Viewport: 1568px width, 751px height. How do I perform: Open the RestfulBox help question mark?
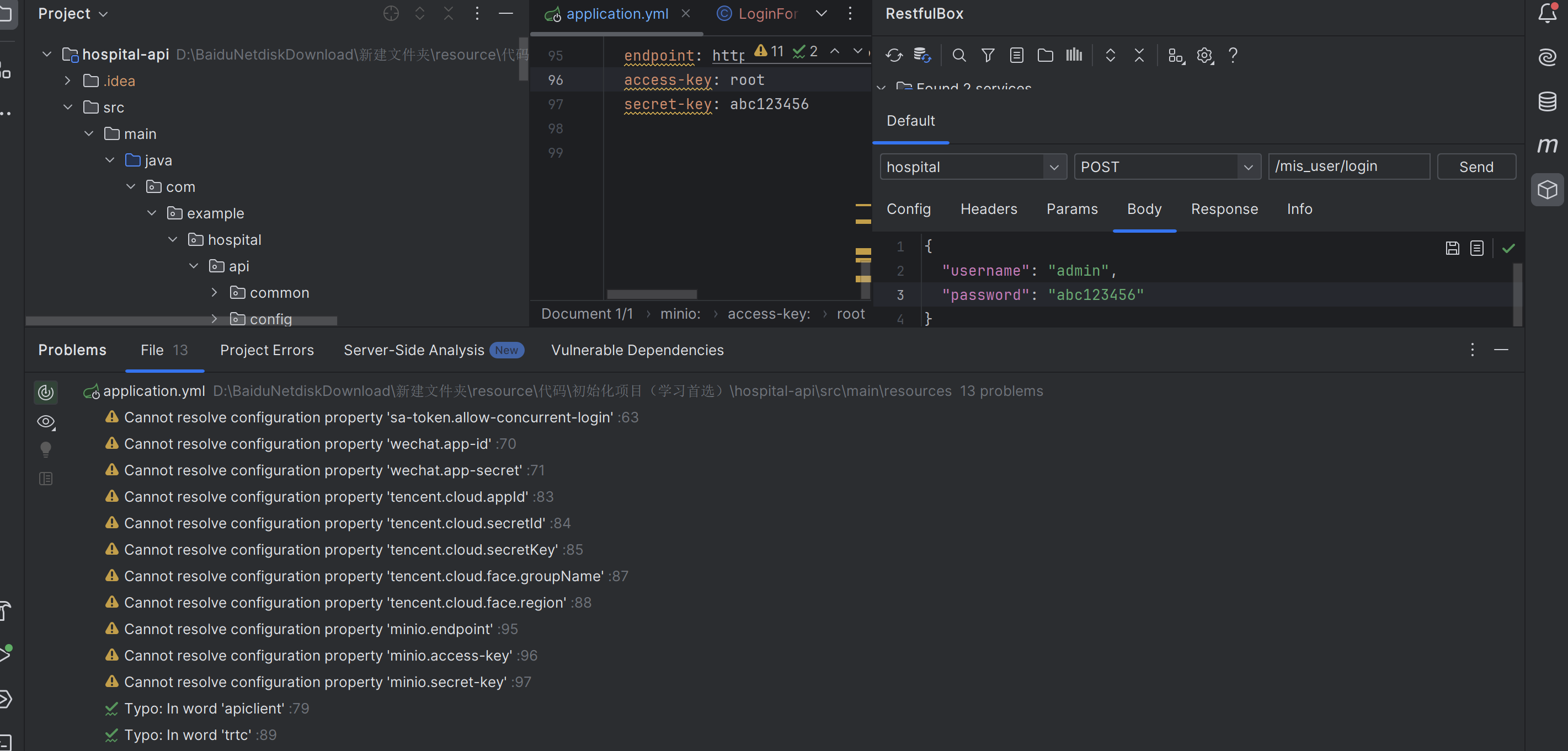click(x=1233, y=55)
